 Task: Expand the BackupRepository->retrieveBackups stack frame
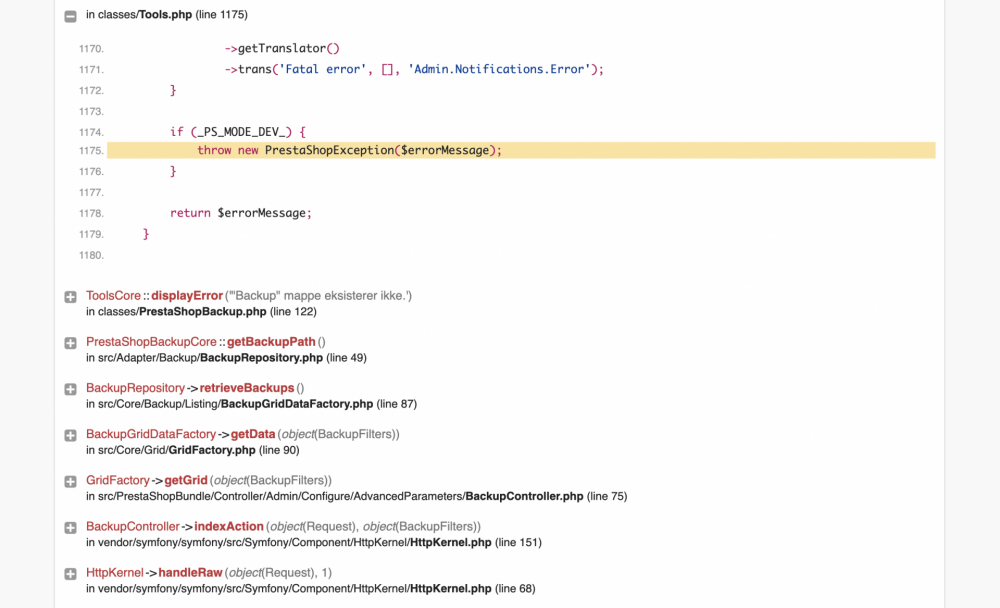69,388
